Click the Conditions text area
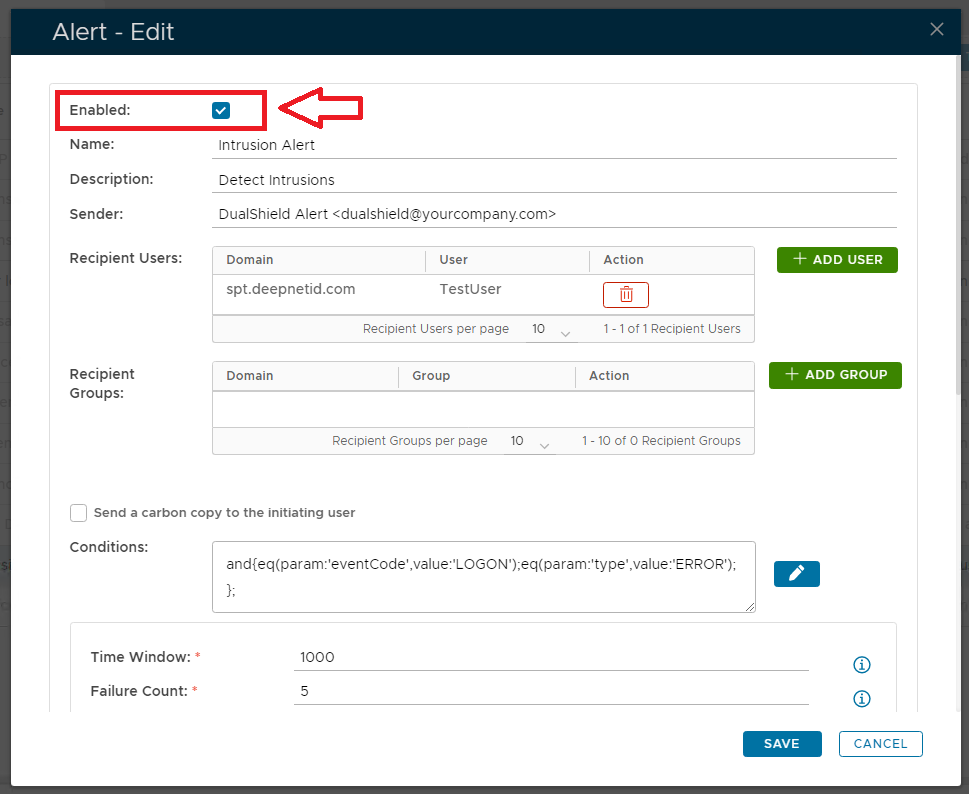Viewport: 969px width, 794px height. pos(483,577)
